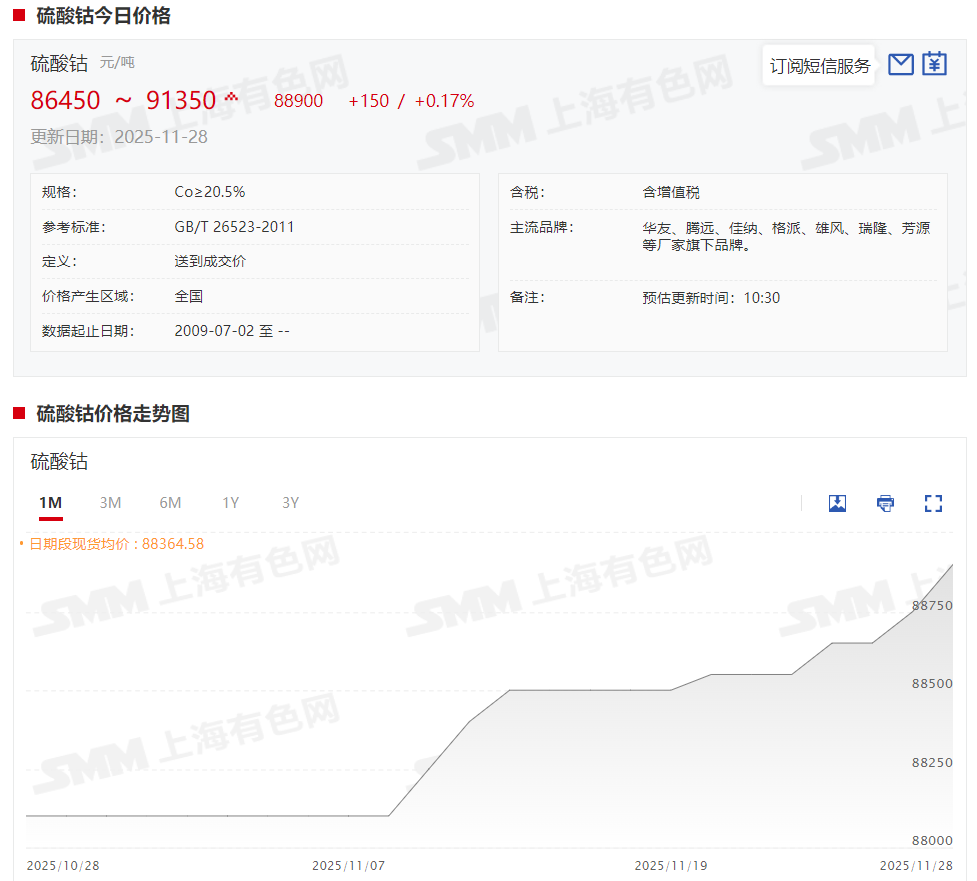Open 订阅短信服务 SMS subscription
The height and width of the screenshot is (881, 977).
click(x=819, y=66)
